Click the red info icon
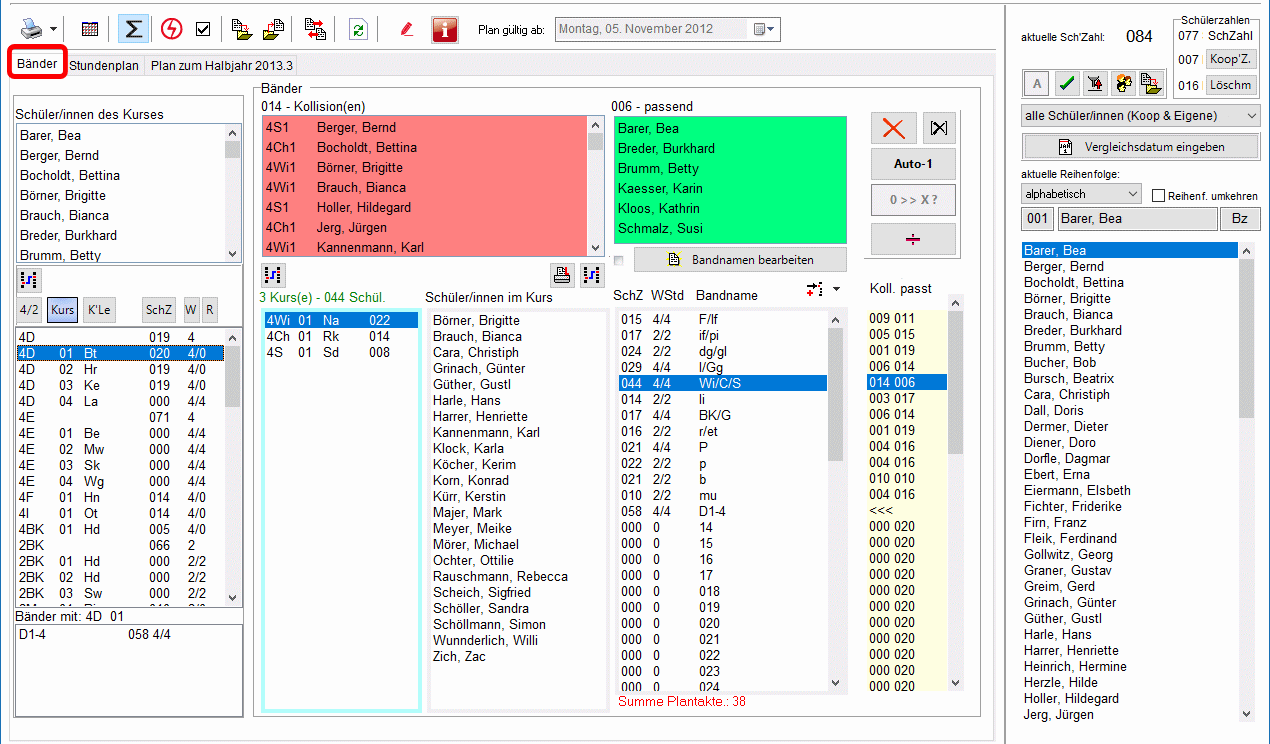The height and width of the screenshot is (744, 1270). click(x=445, y=29)
